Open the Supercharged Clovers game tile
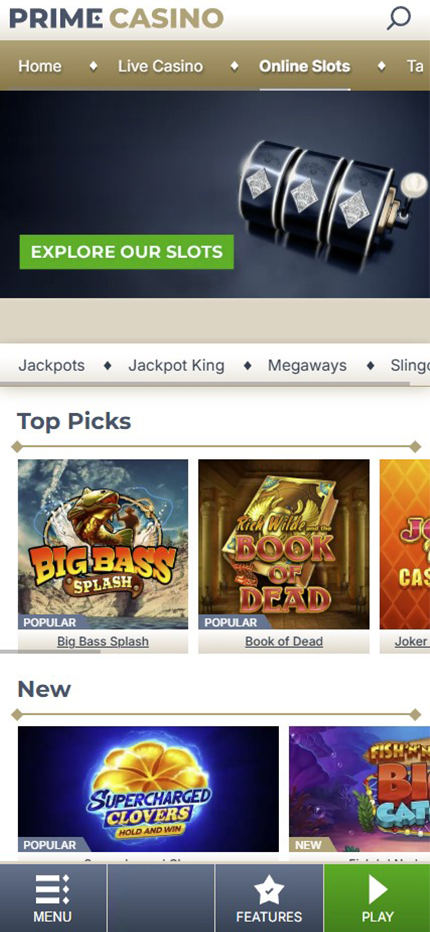The height and width of the screenshot is (932, 430). [148, 789]
